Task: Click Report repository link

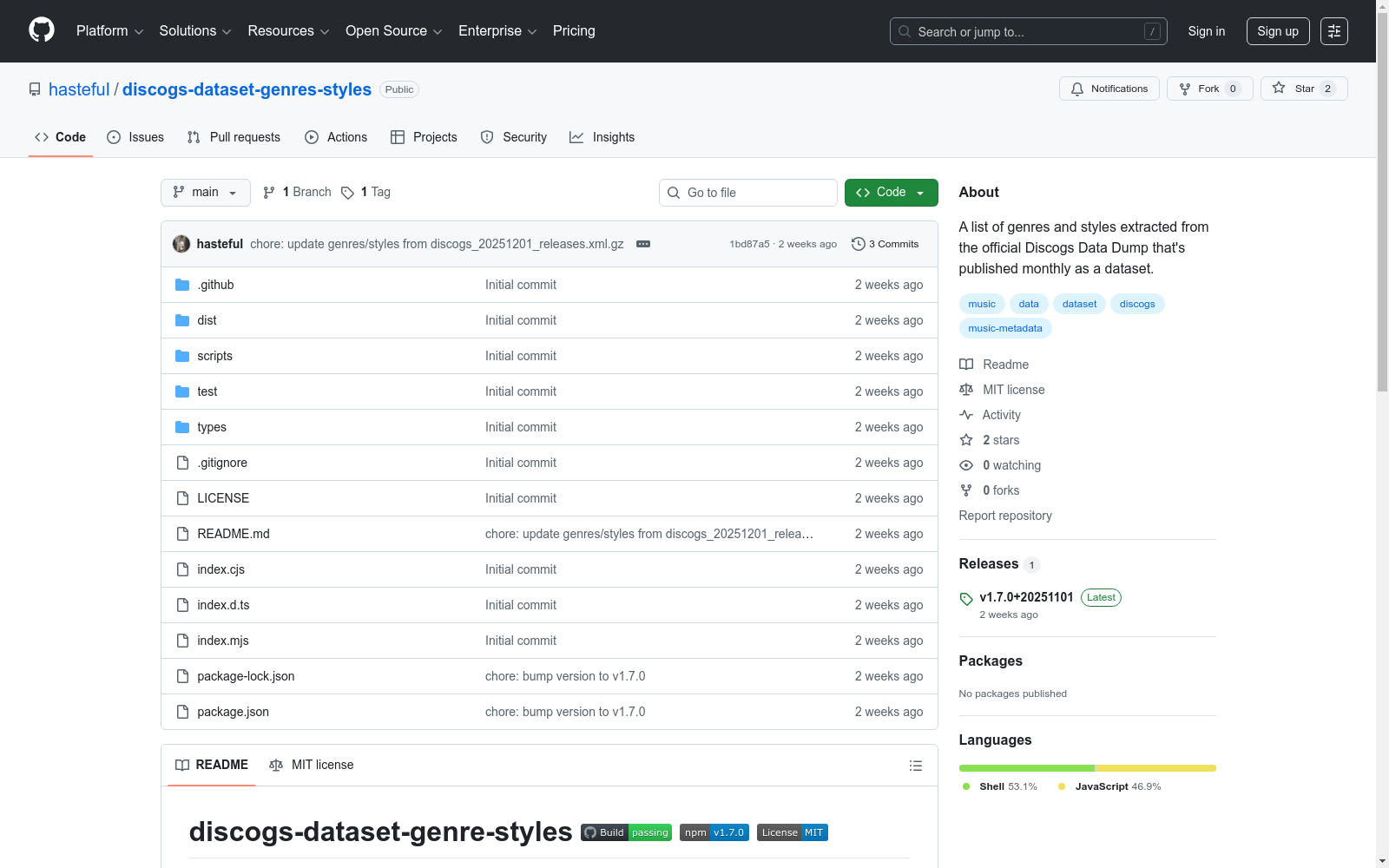Action: 1005,516
